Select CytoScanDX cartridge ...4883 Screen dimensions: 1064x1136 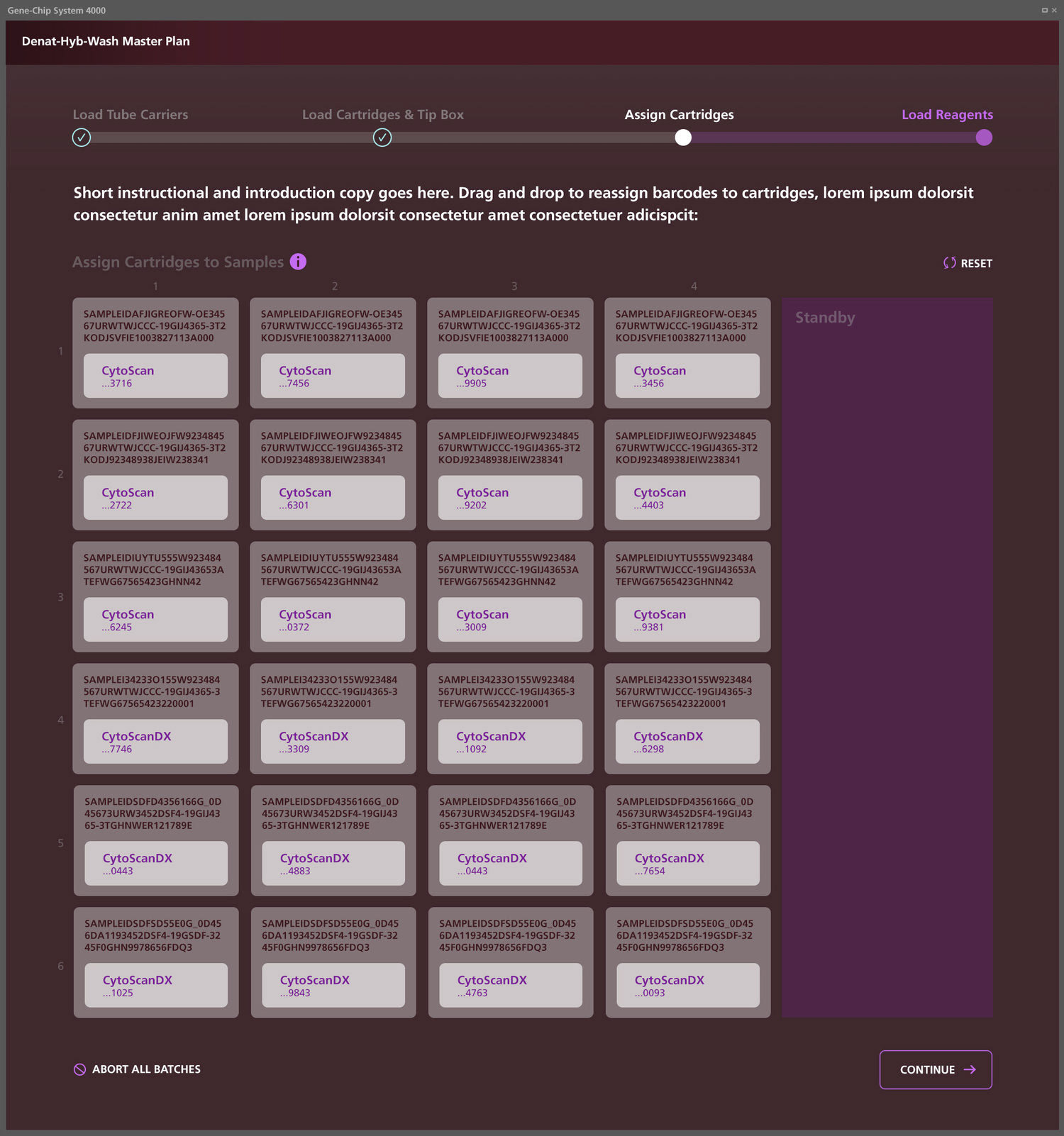click(x=333, y=864)
